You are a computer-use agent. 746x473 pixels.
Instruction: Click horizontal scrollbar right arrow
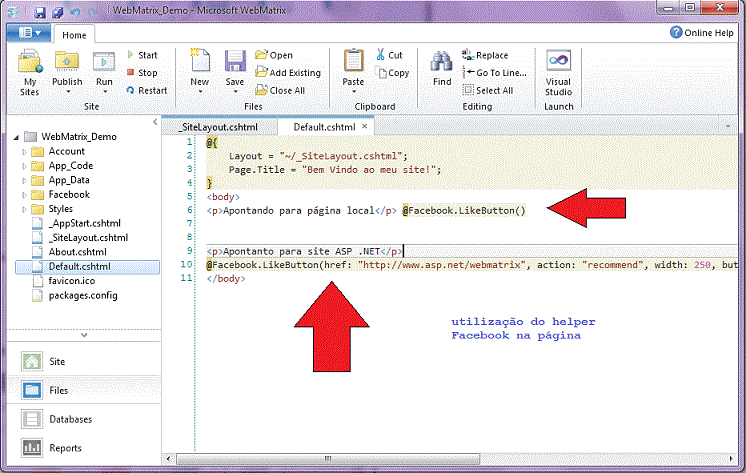(x=731, y=459)
